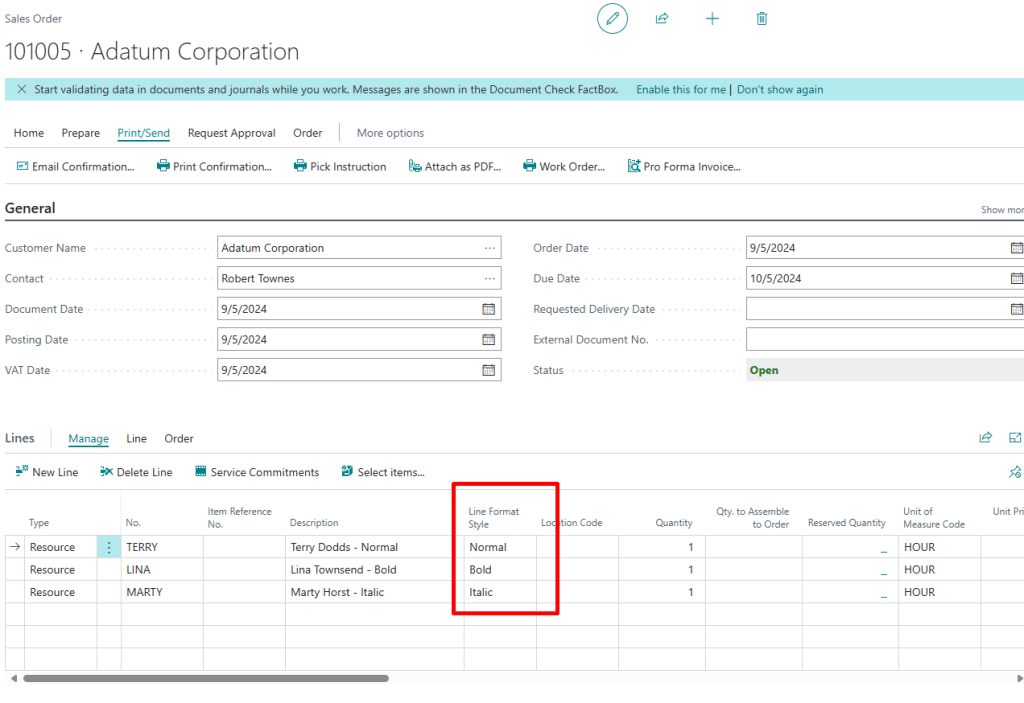
Task: Expand Contact field lookup ellipsis
Action: tap(489, 279)
